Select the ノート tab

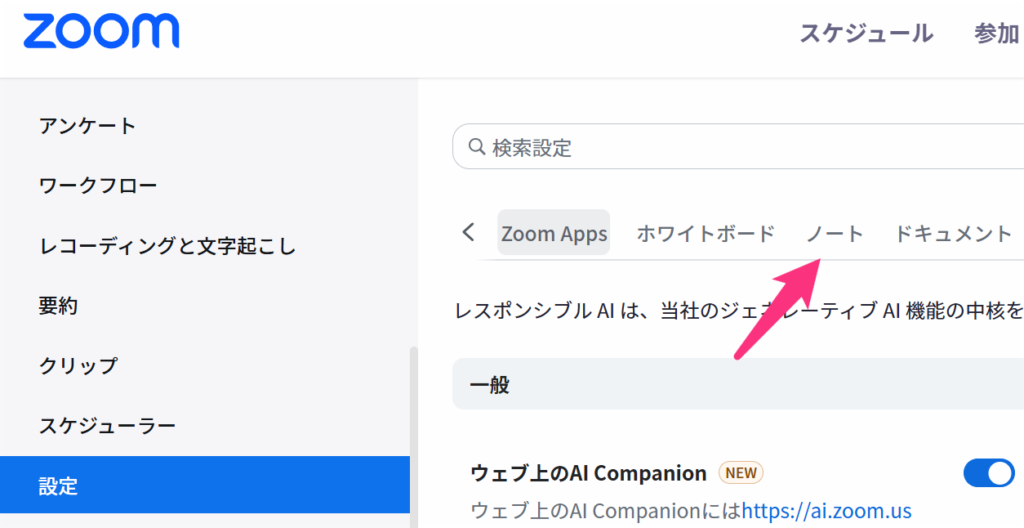click(835, 234)
